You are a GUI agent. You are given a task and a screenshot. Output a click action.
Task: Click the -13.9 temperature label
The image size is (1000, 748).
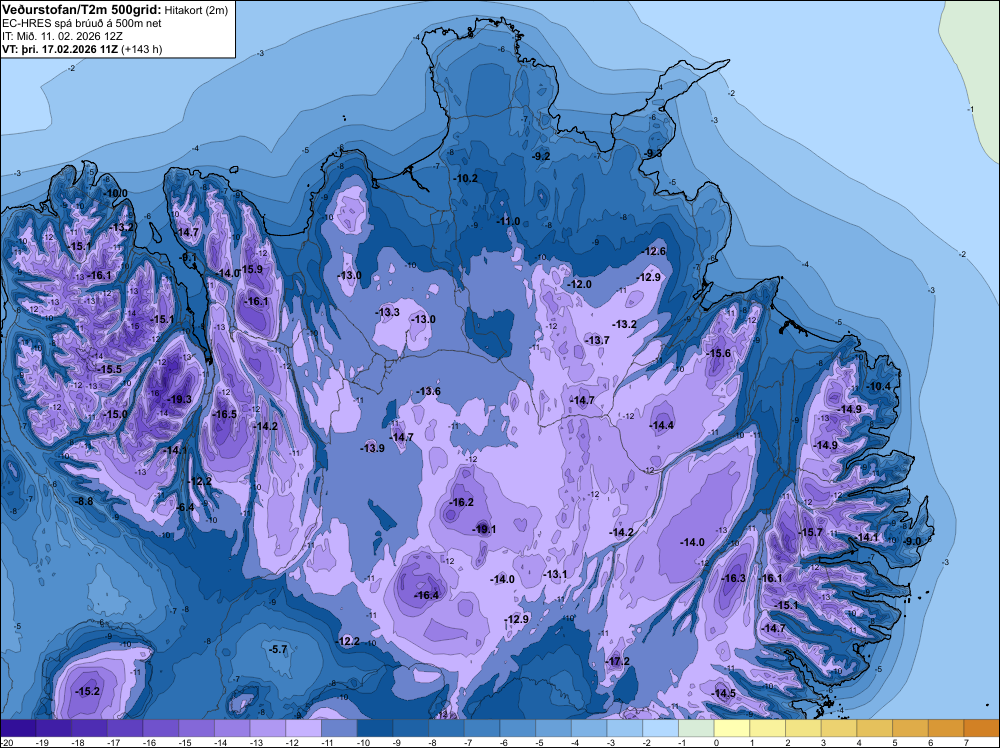point(372,448)
